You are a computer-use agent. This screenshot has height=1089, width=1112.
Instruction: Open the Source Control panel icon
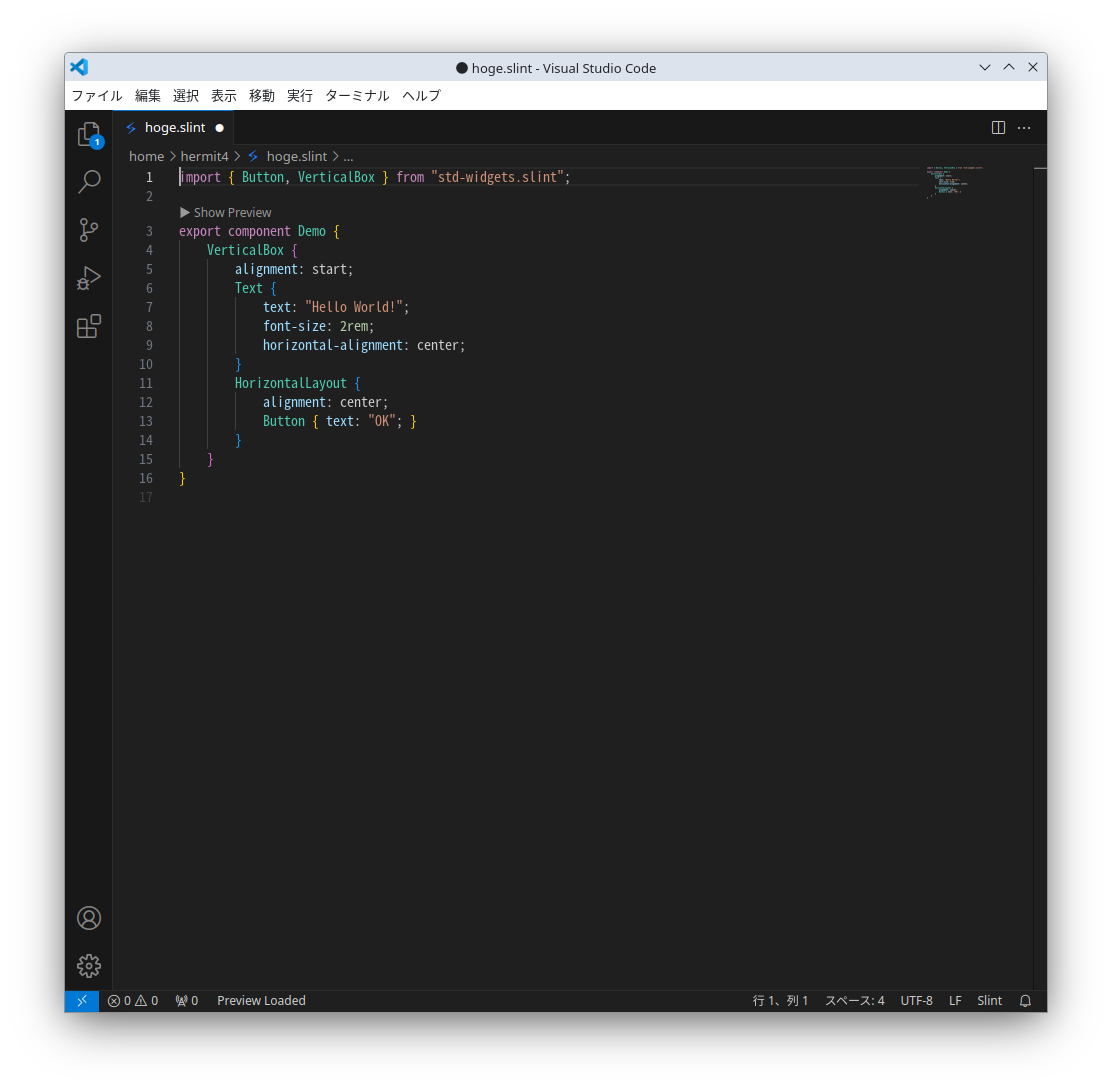[x=89, y=230]
